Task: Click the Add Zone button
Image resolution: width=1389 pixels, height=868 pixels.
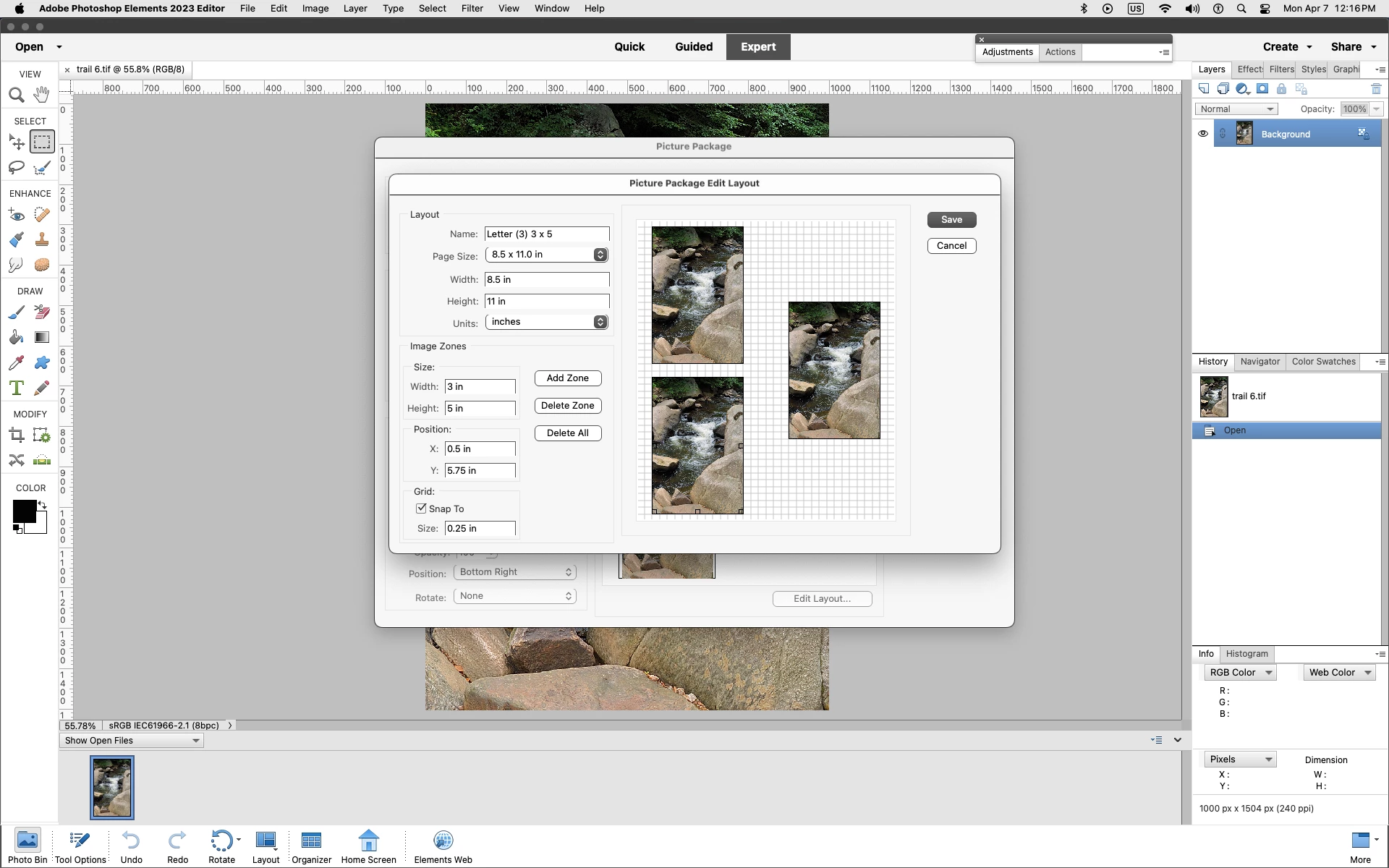Action: 567,378
